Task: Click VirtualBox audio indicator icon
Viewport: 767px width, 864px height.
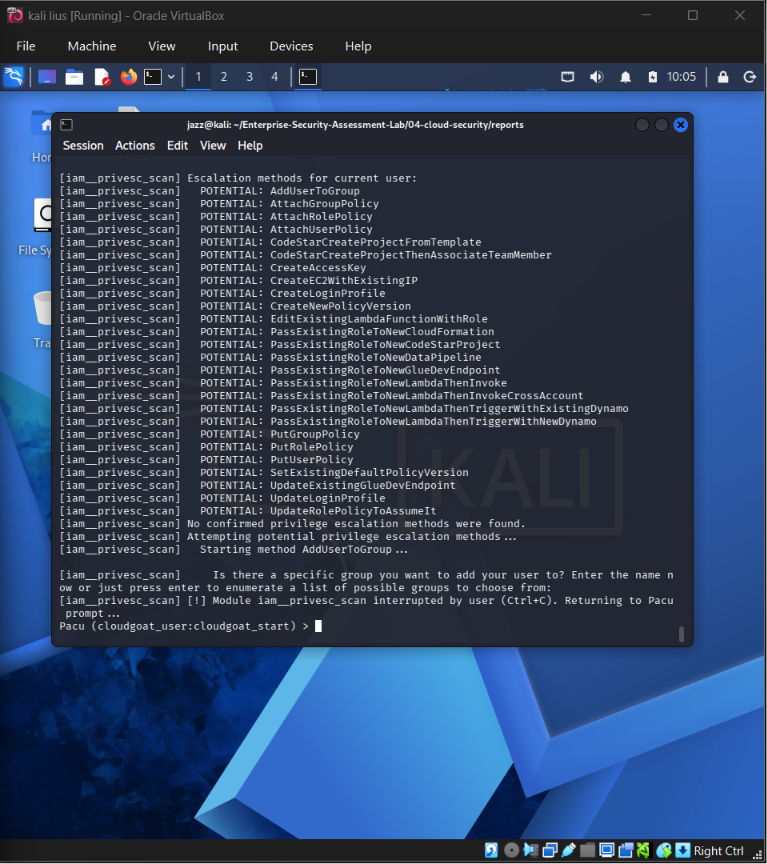Action: [x=531, y=850]
